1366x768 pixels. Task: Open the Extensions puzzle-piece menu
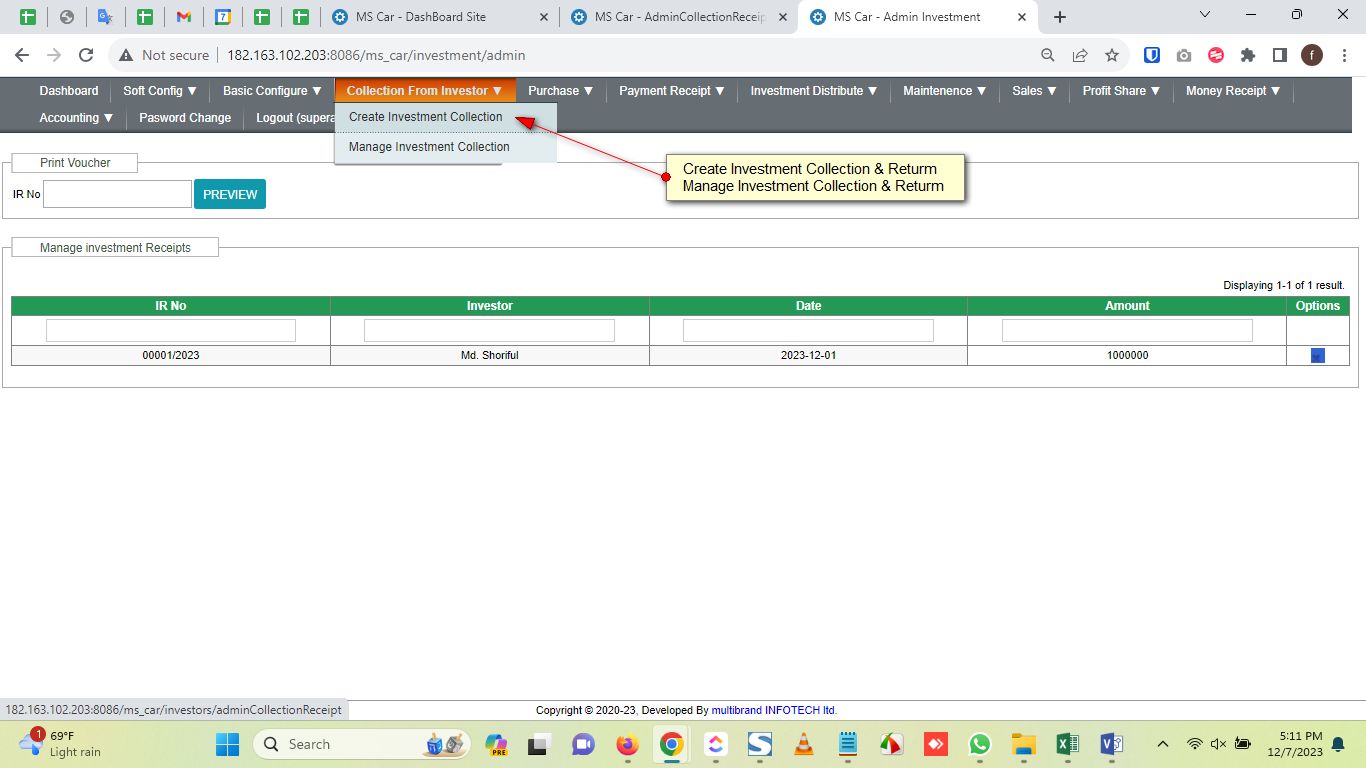coord(1248,55)
